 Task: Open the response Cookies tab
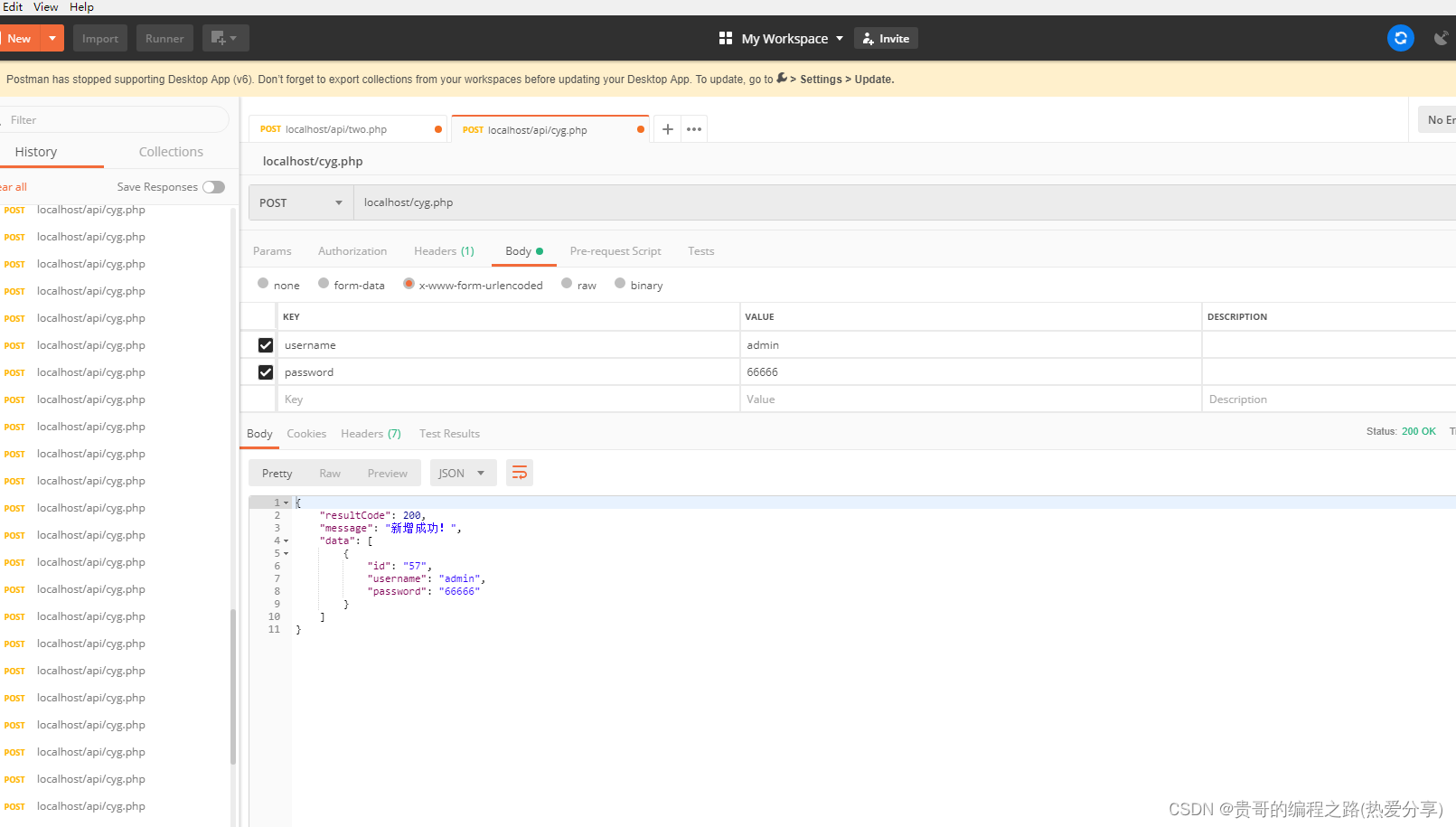306,434
